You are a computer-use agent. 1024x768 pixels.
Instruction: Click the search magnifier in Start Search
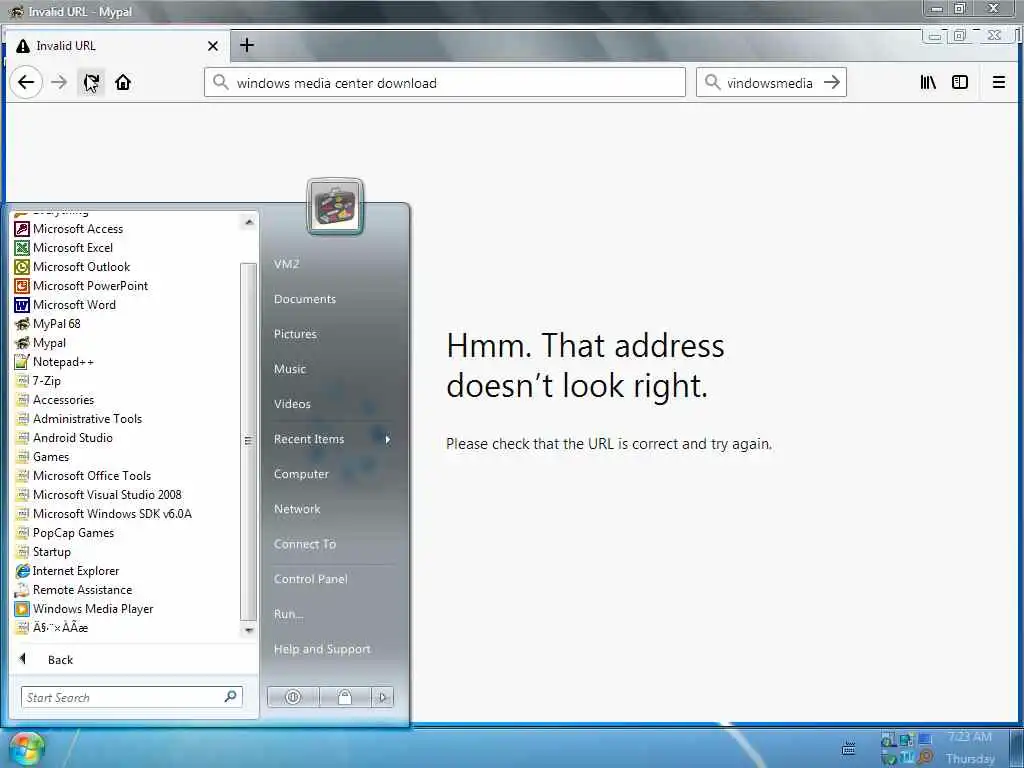230,697
